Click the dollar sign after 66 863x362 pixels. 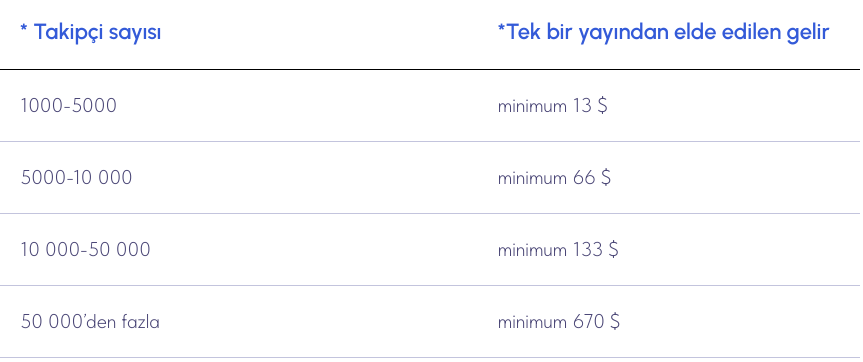pyautogui.click(x=605, y=177)
